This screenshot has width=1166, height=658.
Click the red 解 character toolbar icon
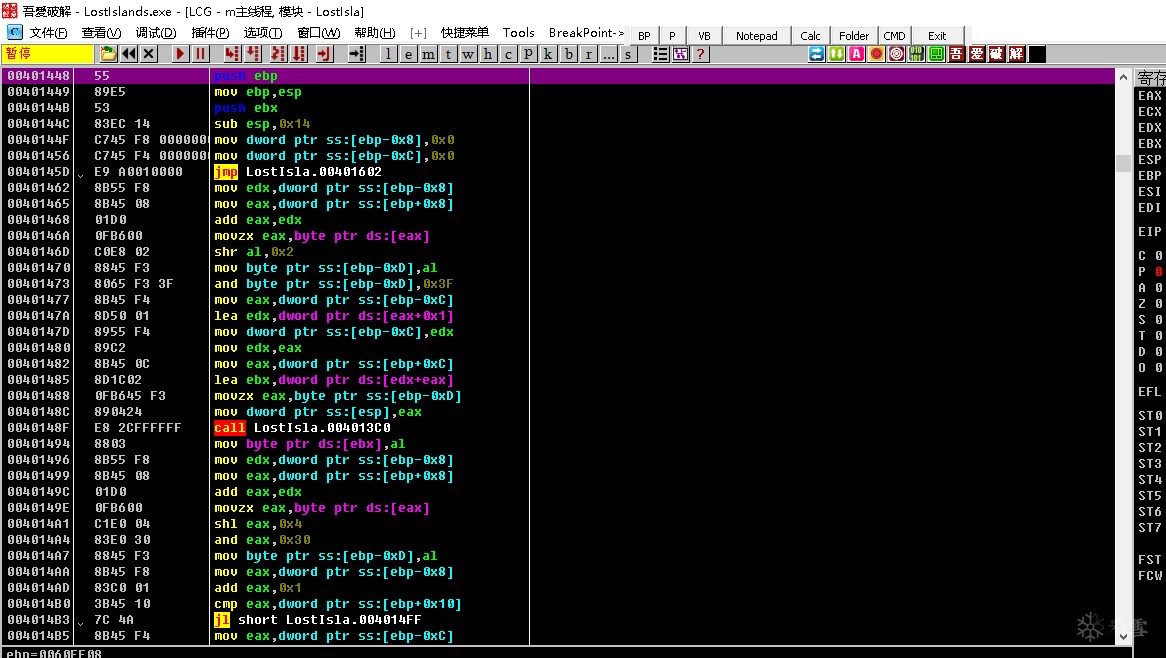(x=1017, y=54)
